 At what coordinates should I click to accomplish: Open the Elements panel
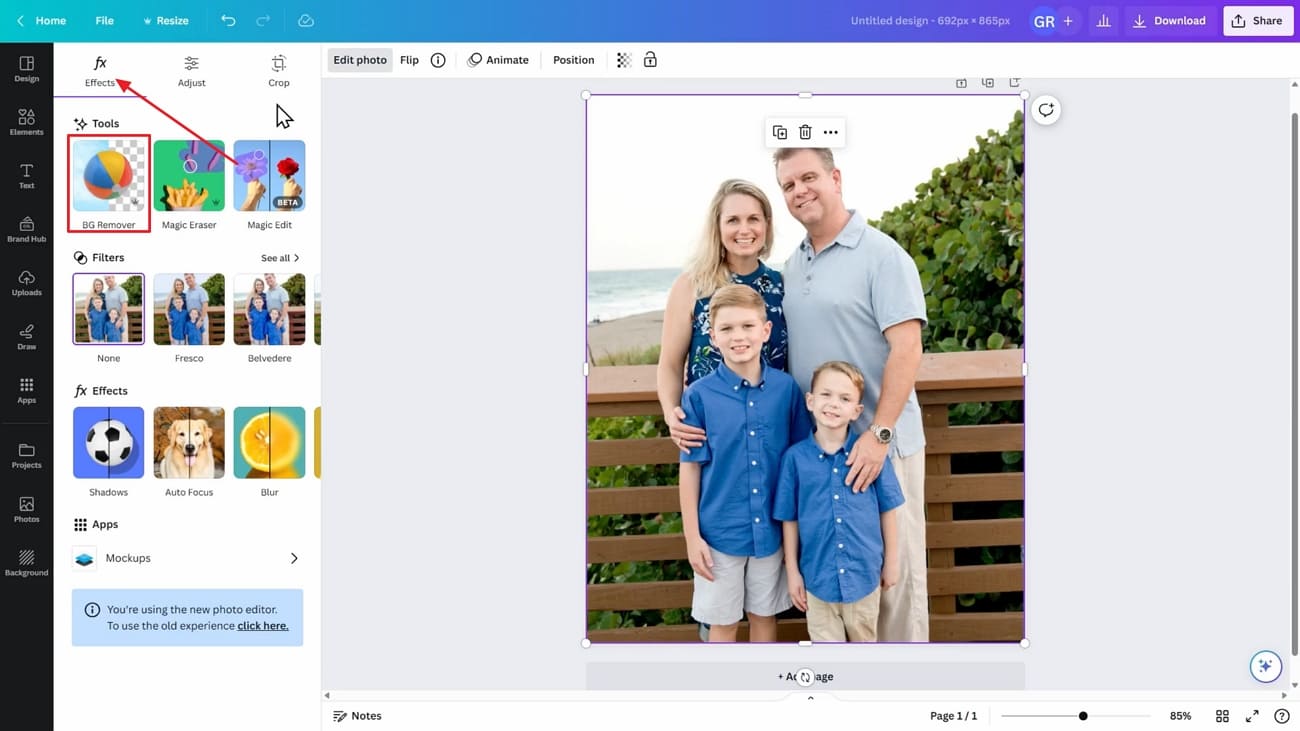(27, 122)
